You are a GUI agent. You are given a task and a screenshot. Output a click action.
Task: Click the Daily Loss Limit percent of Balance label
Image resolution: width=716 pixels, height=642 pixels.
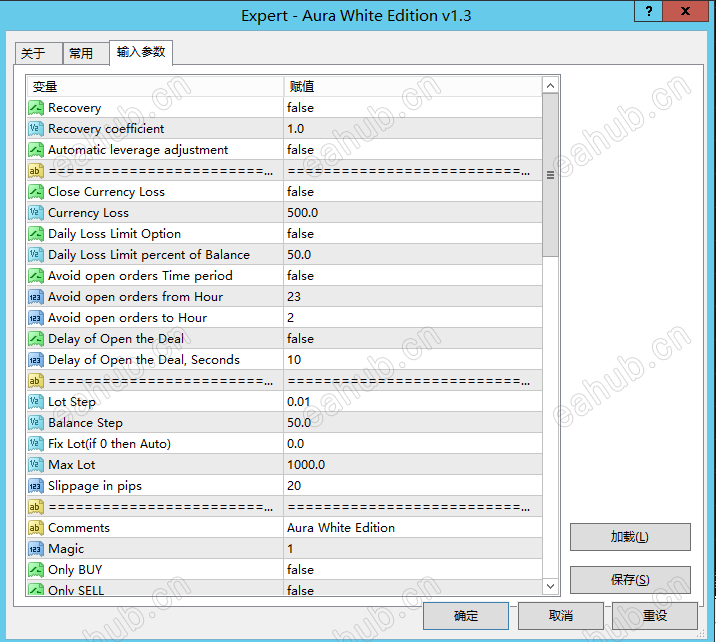point(149,255)
